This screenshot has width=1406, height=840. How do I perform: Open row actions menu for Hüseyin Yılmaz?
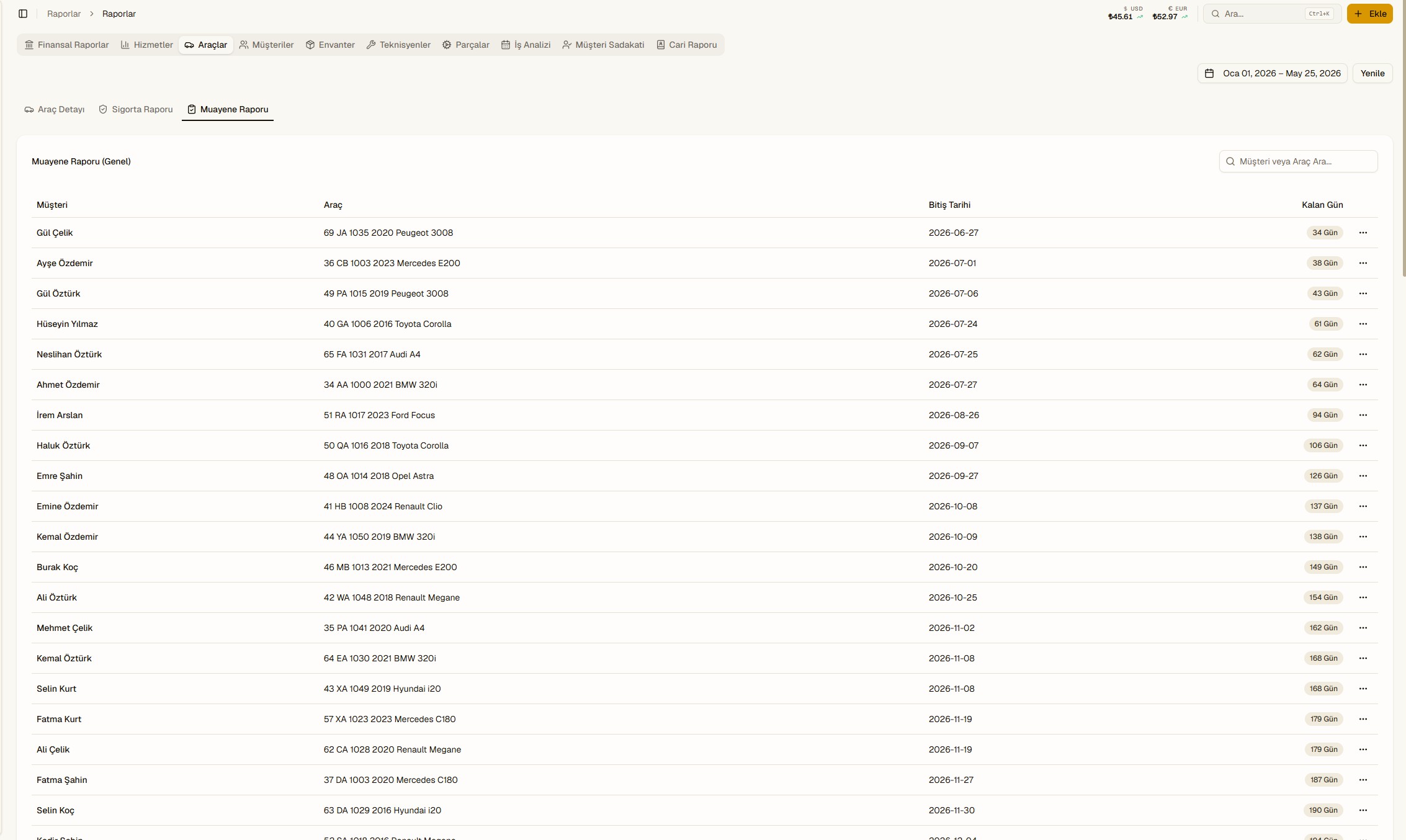coord(1363,324)
